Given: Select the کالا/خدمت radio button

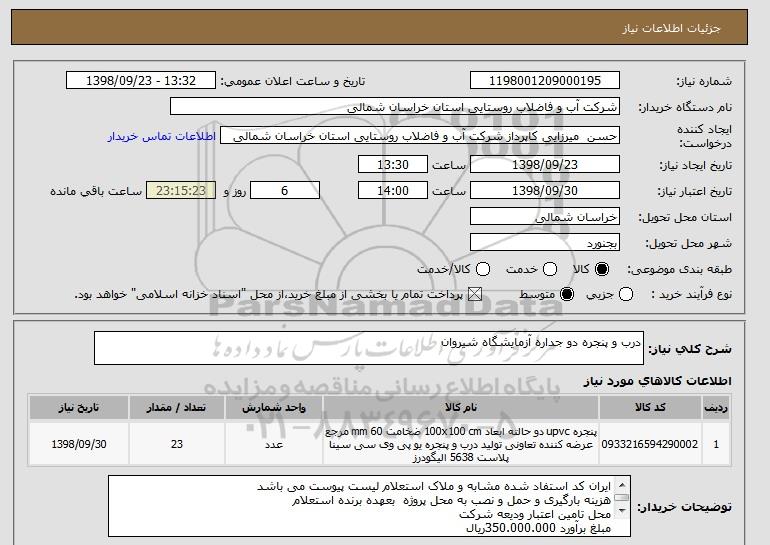Looking at the screenshot, I should [483, 269].
